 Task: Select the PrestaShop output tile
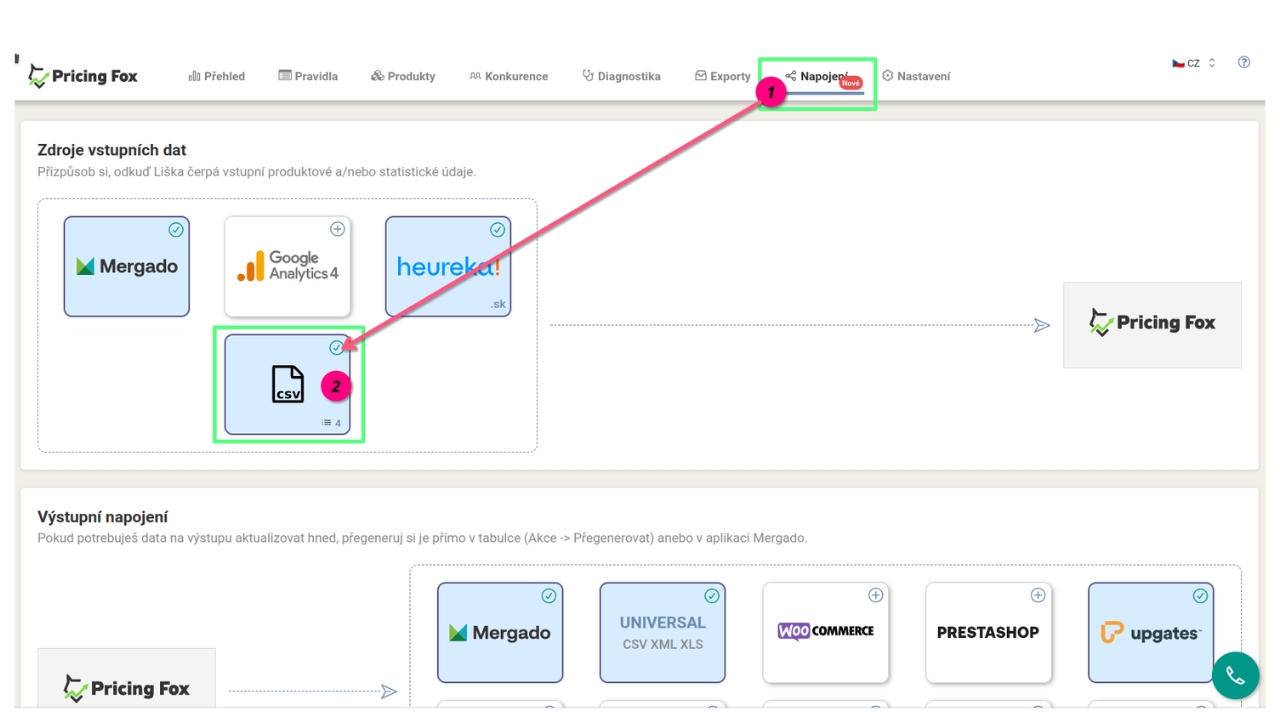click(x=987, y=632)
